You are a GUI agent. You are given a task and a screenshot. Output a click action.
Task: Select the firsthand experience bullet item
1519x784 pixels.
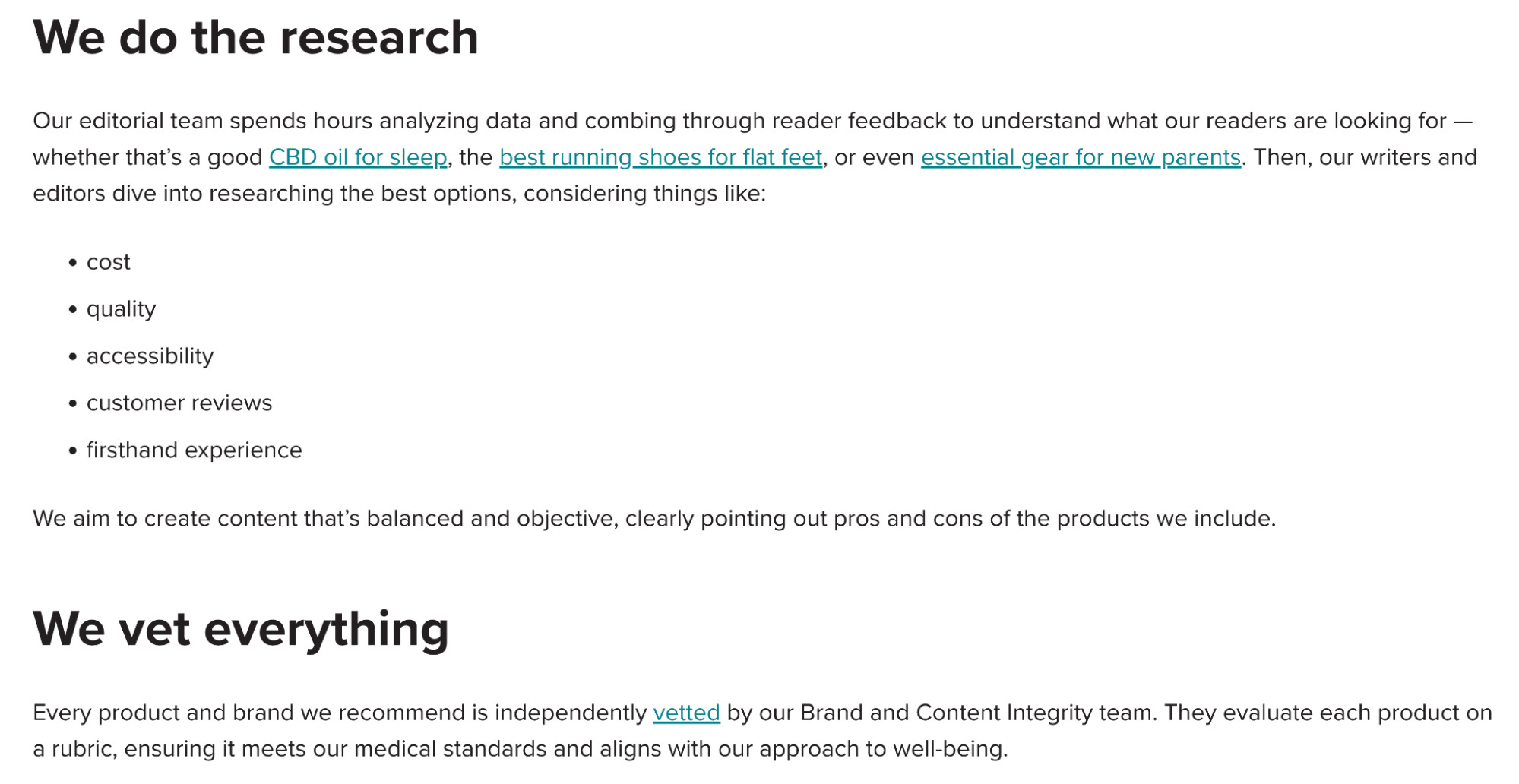tap(194, 450)
